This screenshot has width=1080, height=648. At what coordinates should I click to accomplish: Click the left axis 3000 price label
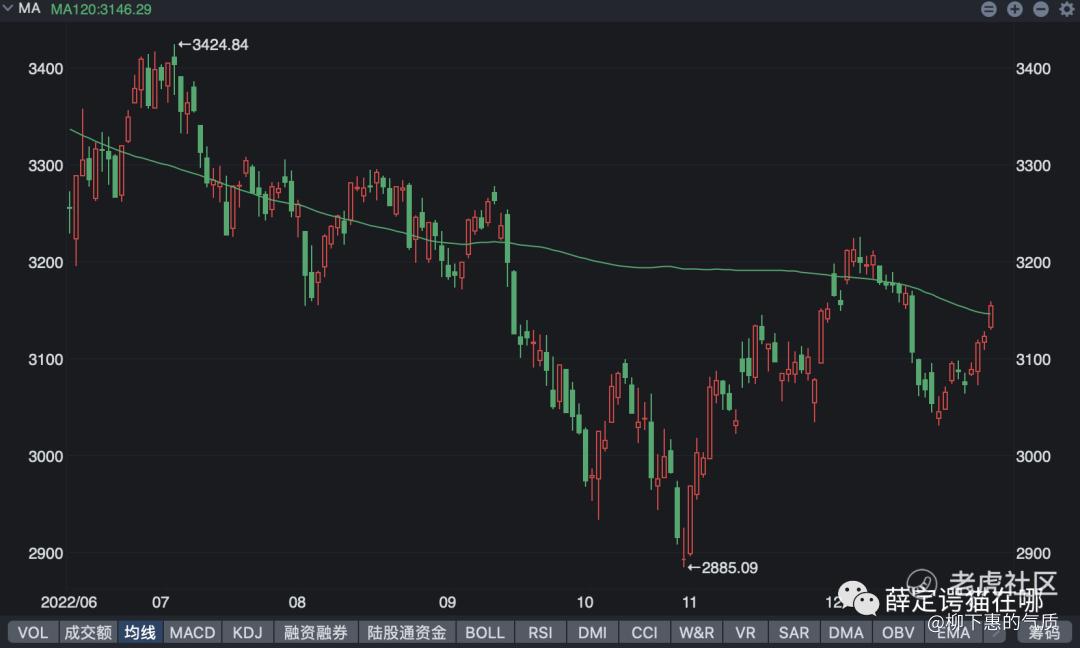[45, 457]
